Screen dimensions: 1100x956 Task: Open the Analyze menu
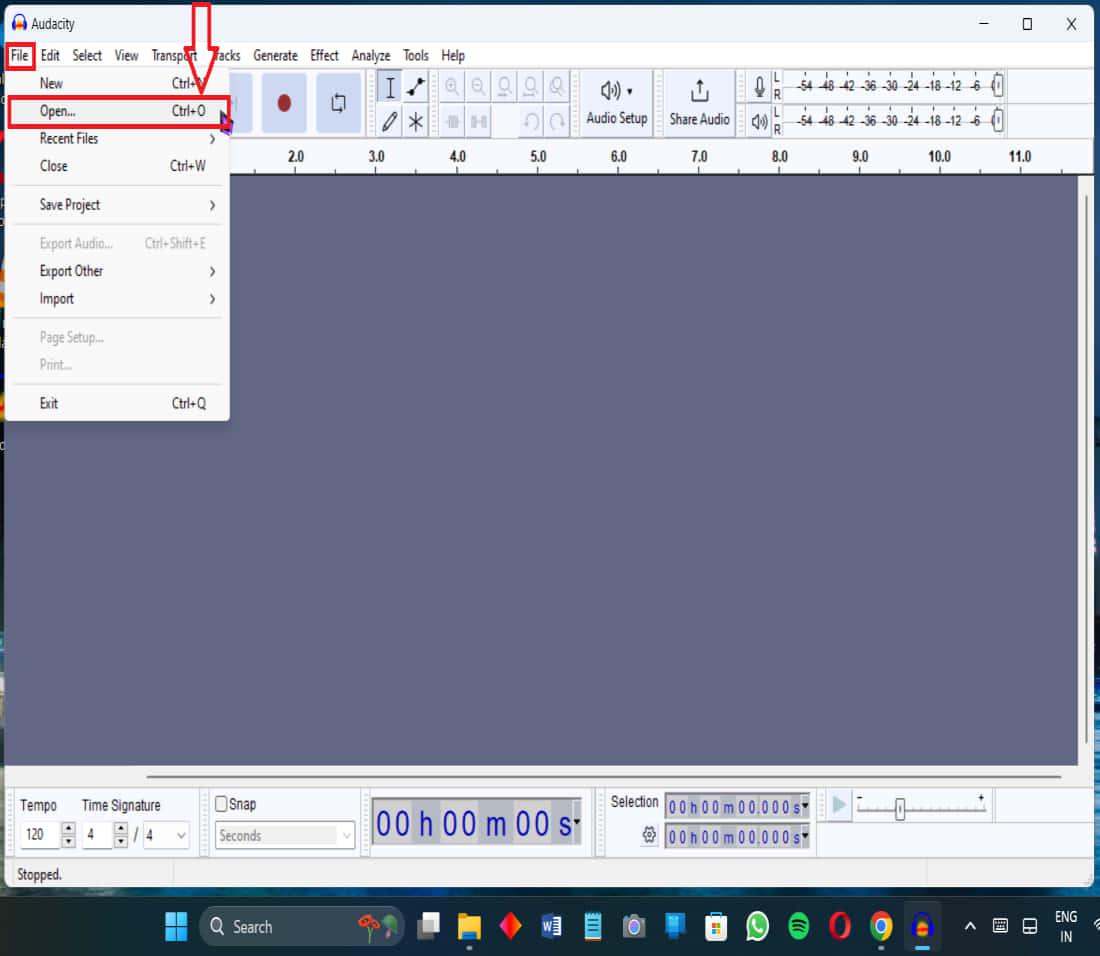click(370, 55)
